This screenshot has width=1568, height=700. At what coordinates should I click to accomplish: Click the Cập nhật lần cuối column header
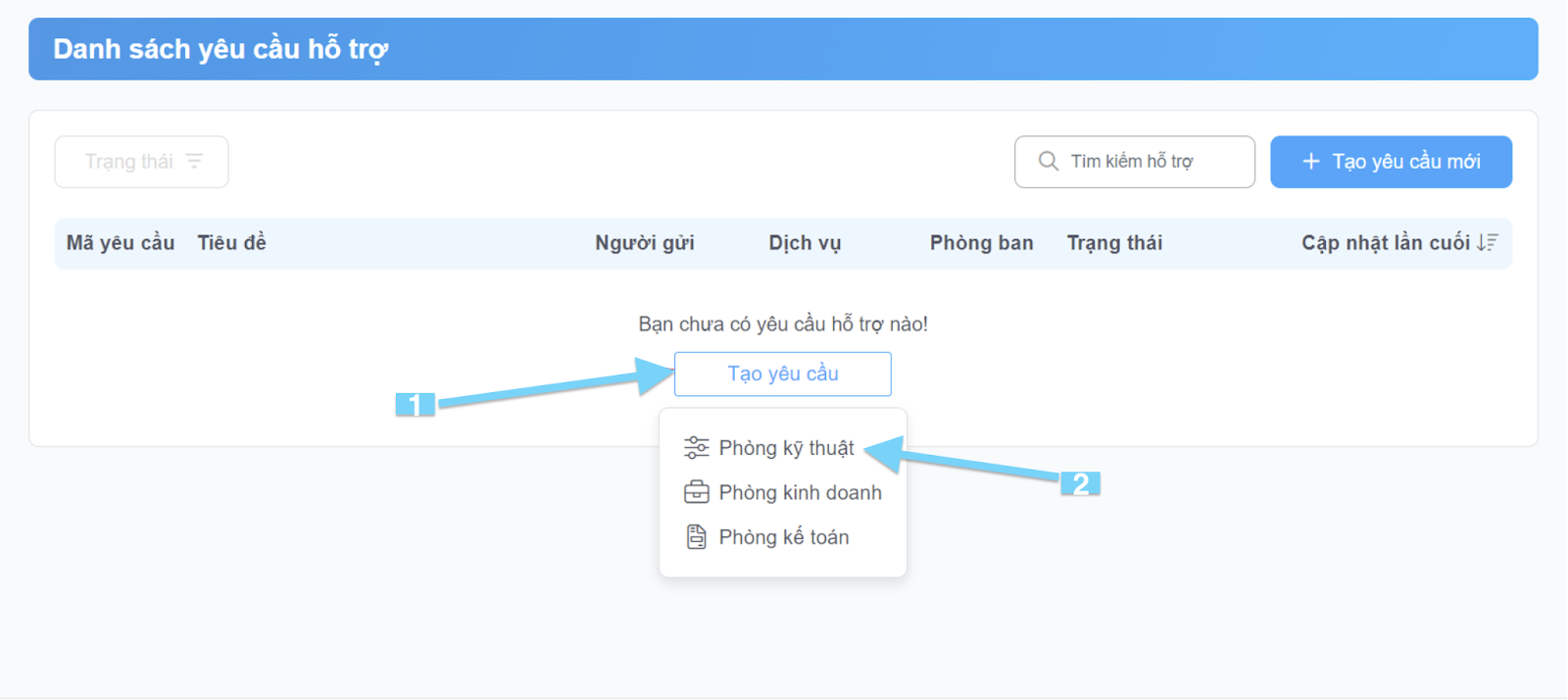[x=1386, y=243]
